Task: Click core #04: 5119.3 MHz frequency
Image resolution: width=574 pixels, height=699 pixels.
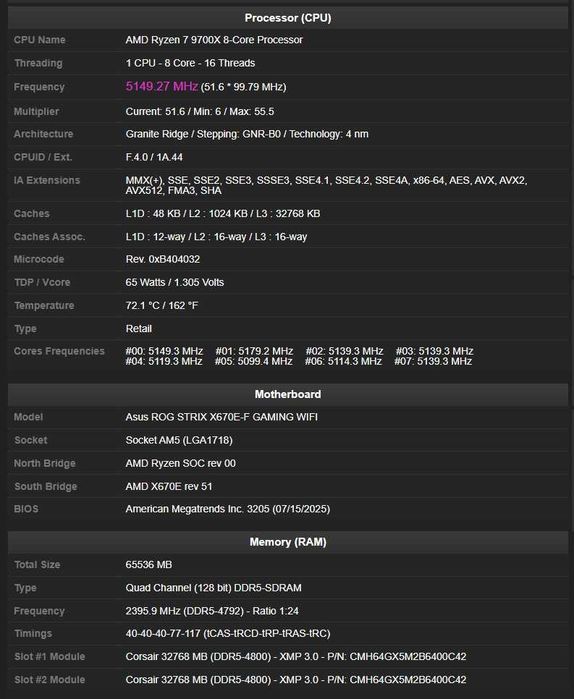Action: point(164,361)
